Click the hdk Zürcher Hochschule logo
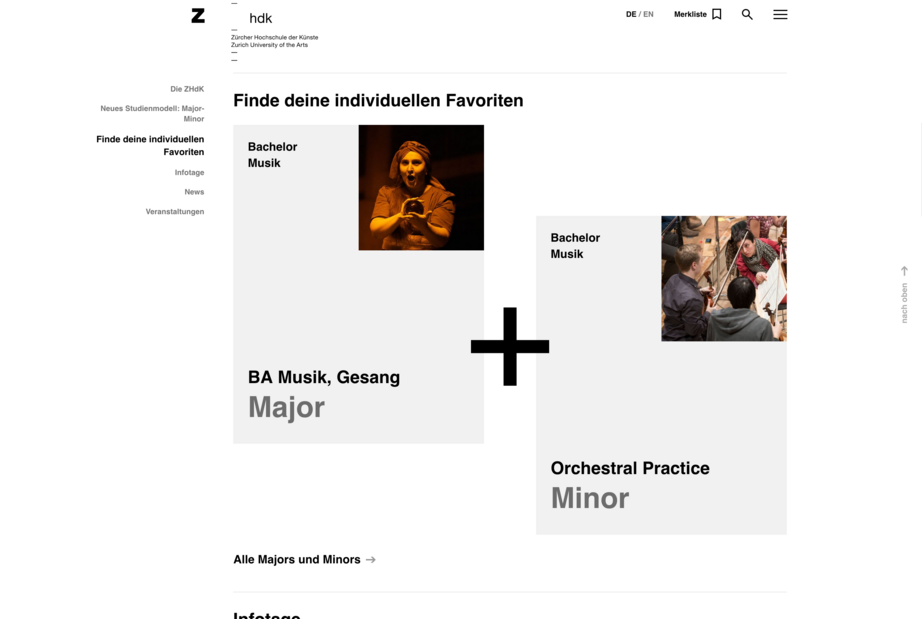The height and width of the screenshot is (619, 922). pos(275,31)
